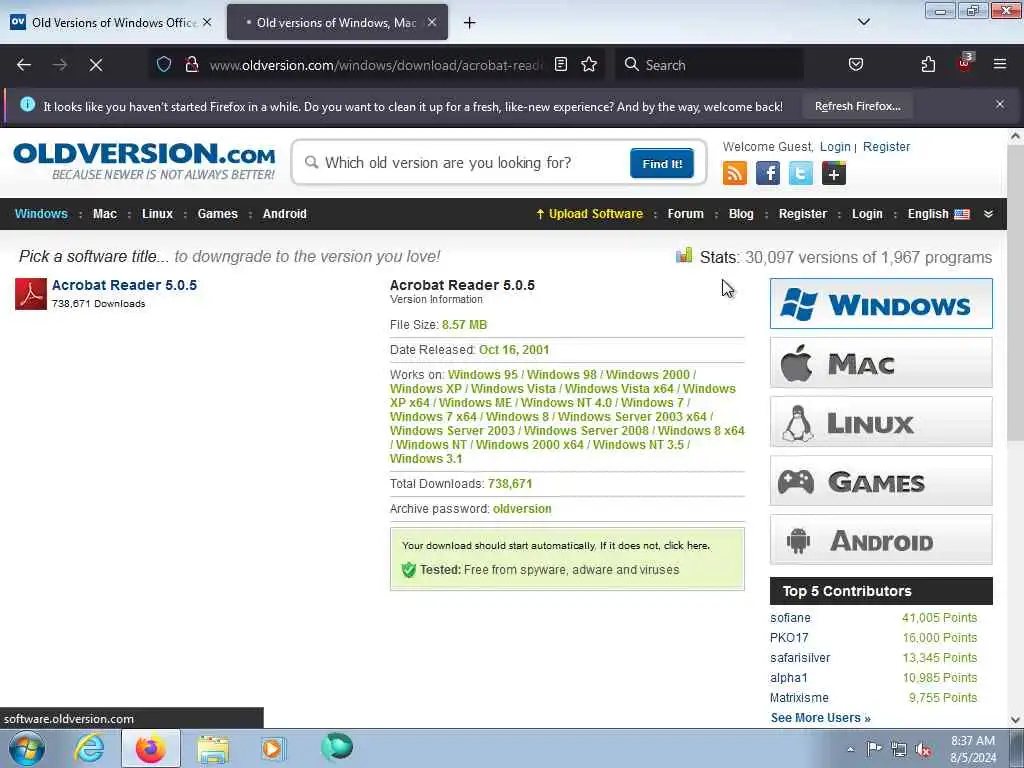
Task: Expand the navigation bar double chevron
Action: coord(988,214)
